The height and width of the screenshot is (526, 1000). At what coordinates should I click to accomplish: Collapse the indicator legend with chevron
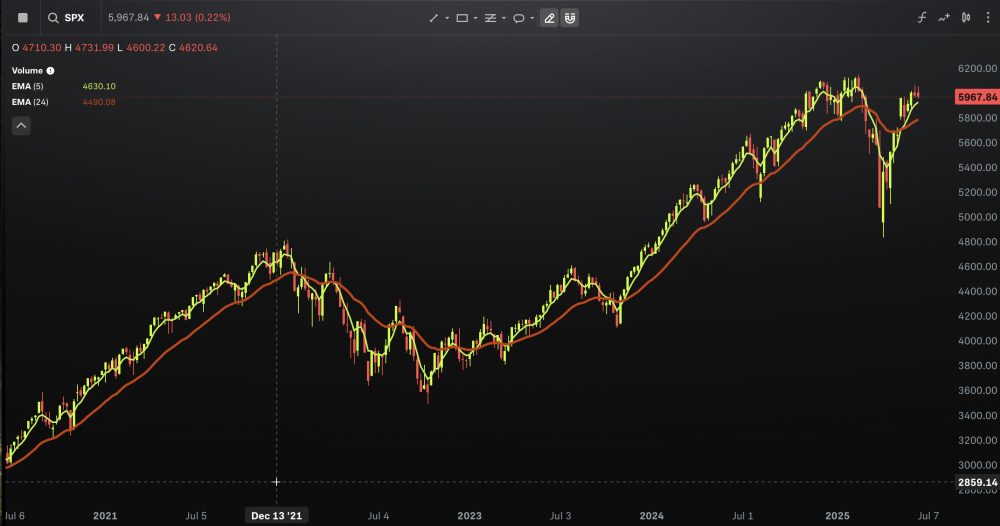pos(21,126)
